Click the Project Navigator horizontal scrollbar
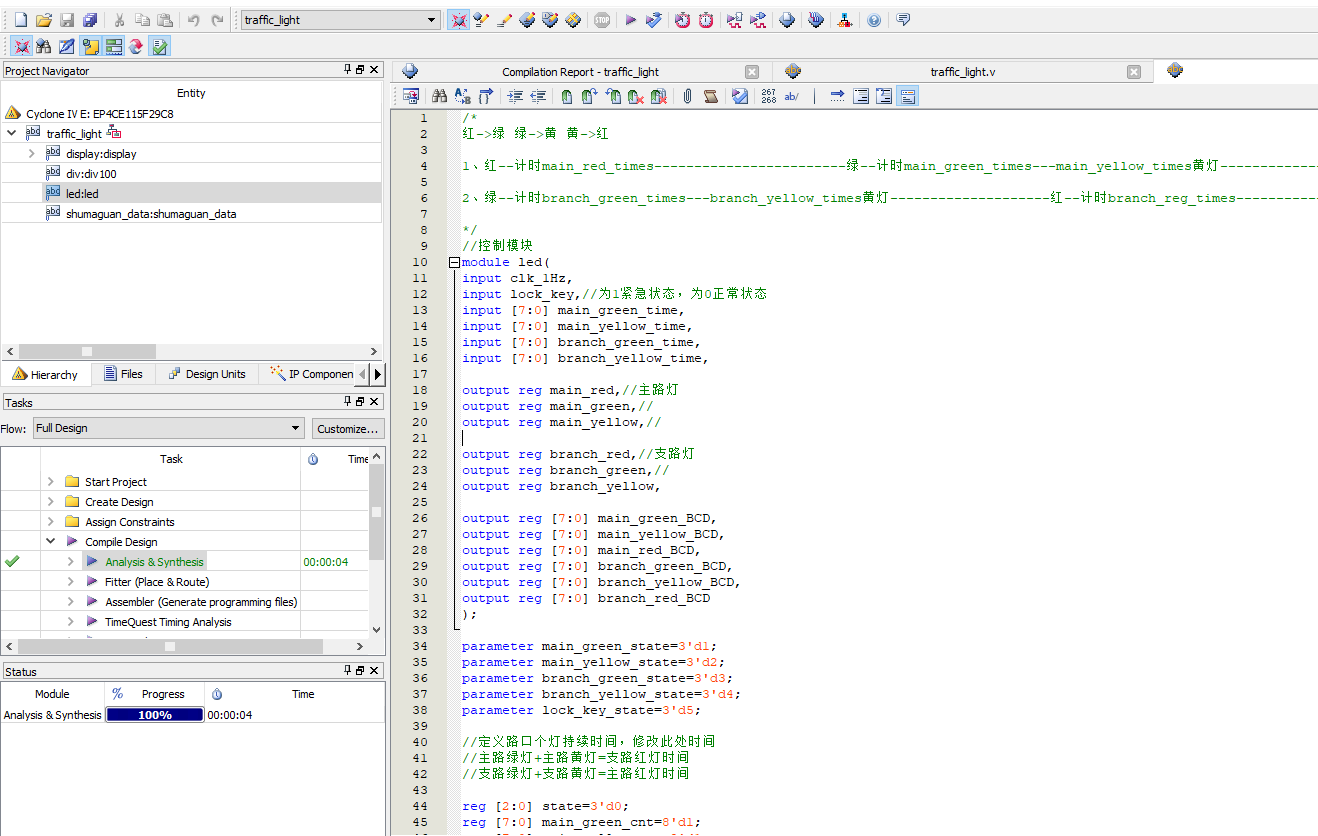 click(190, 351)
